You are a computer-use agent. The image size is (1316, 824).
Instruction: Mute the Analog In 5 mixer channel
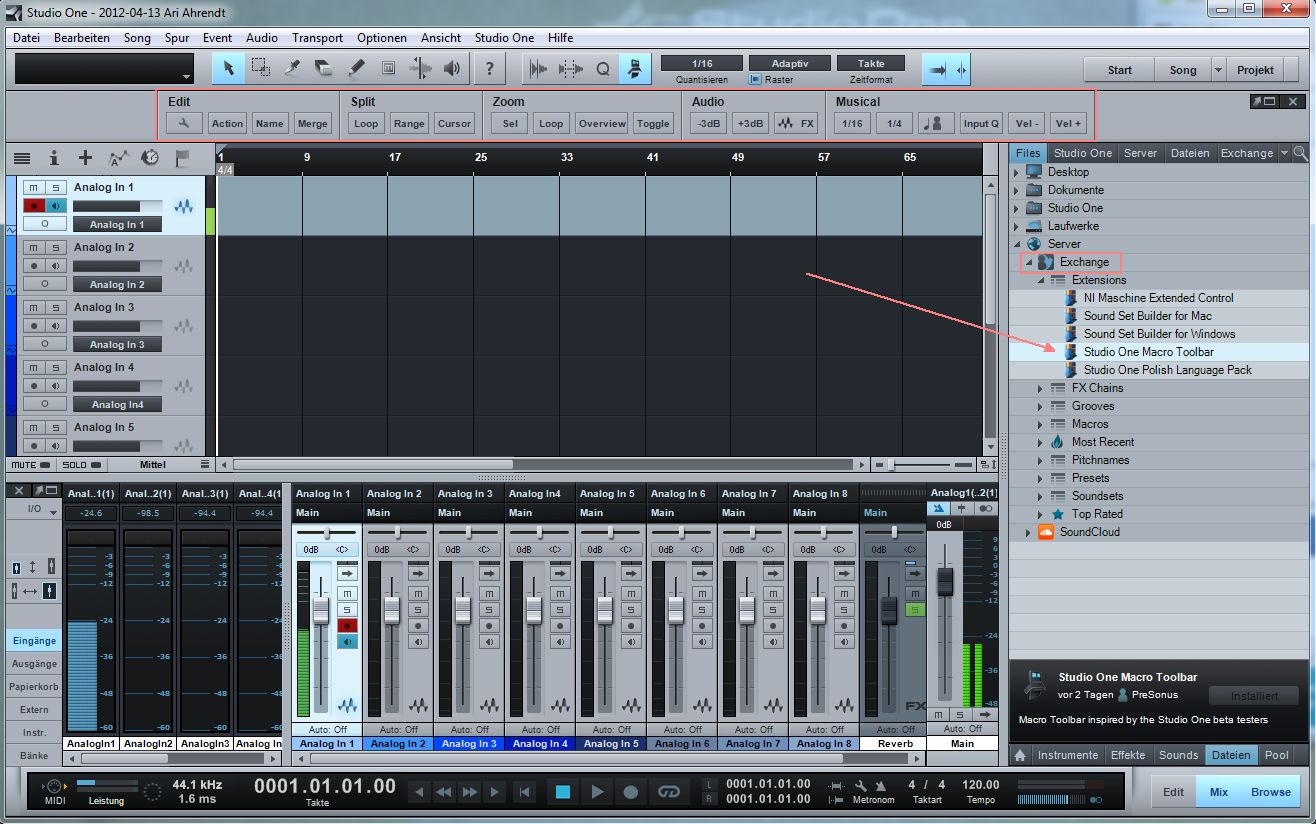point(632,593)
